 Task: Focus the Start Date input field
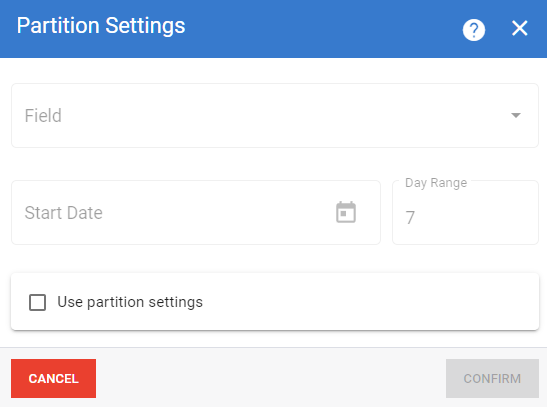196,212
